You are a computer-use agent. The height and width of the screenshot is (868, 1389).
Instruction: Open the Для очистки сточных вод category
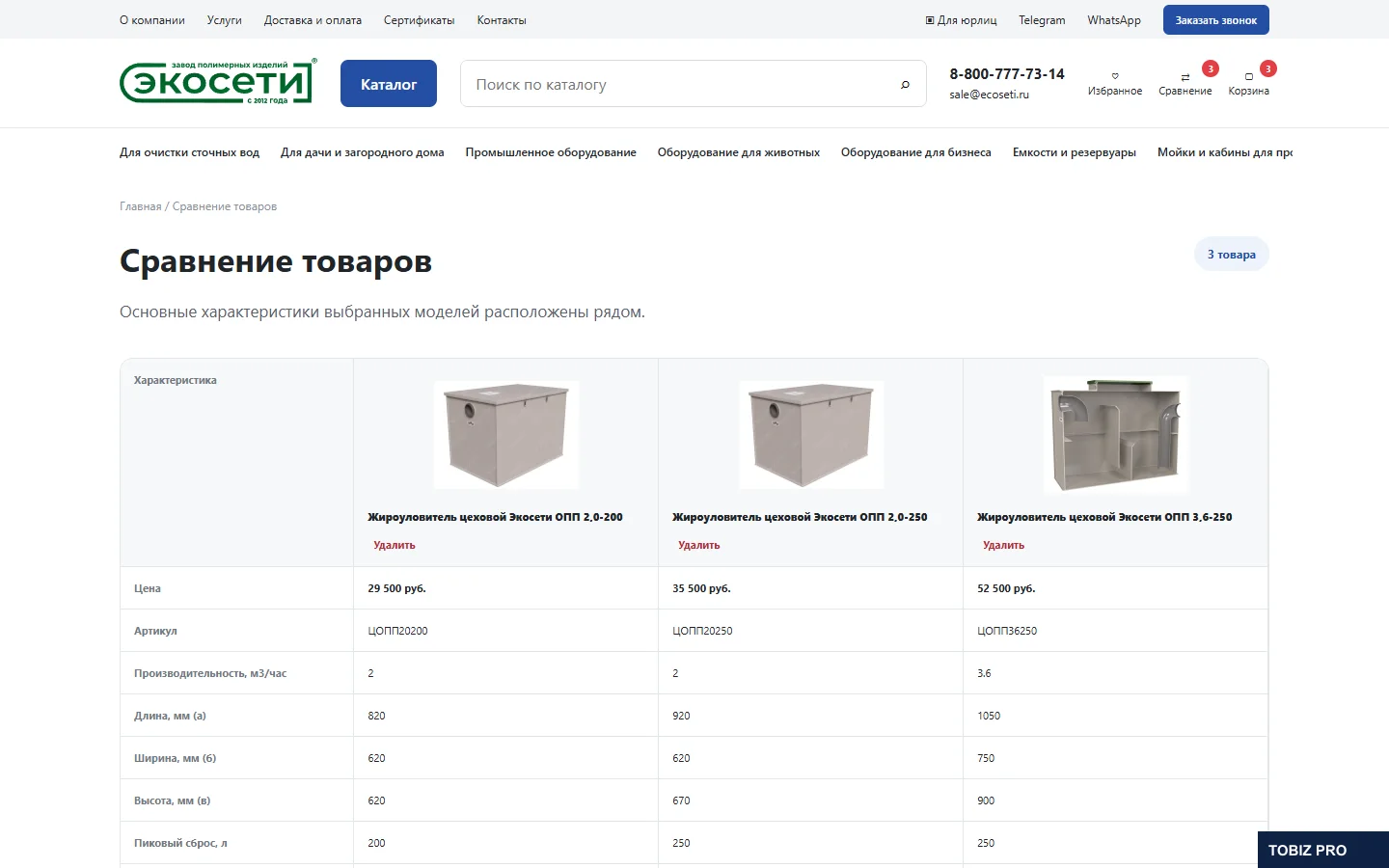coord(190,152)
